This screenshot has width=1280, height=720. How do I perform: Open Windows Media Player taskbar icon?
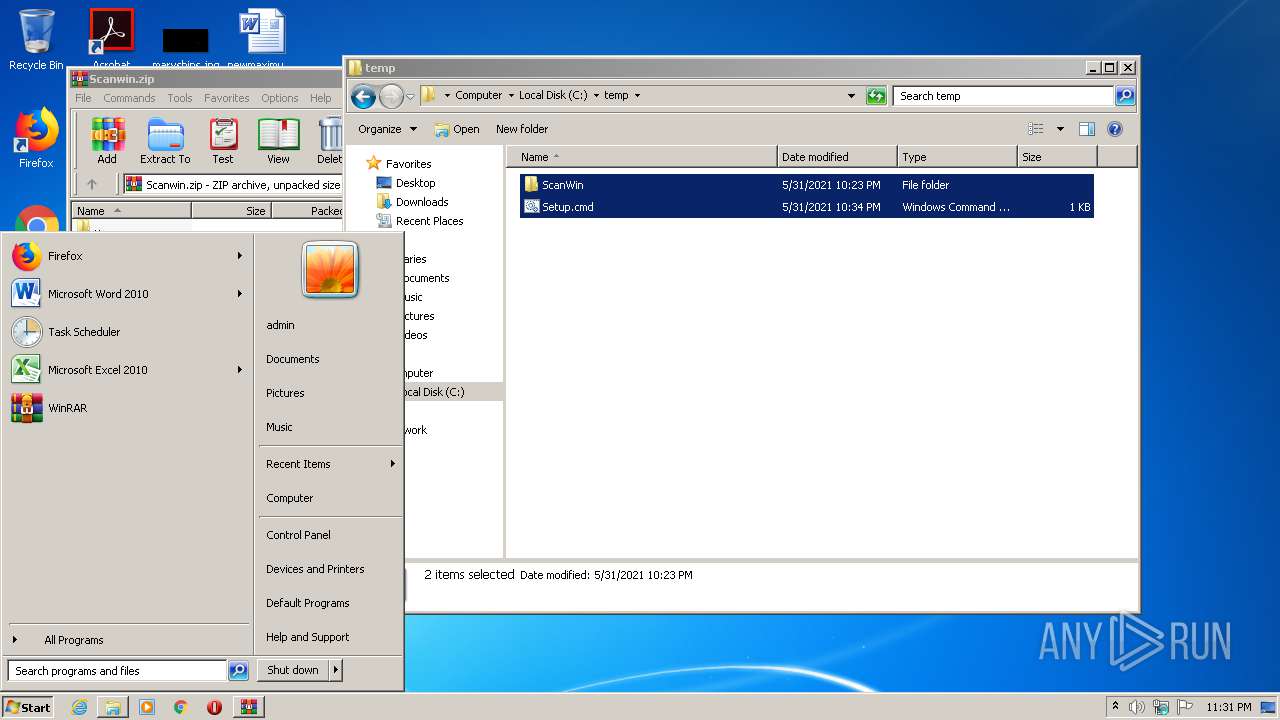point(147,707)
